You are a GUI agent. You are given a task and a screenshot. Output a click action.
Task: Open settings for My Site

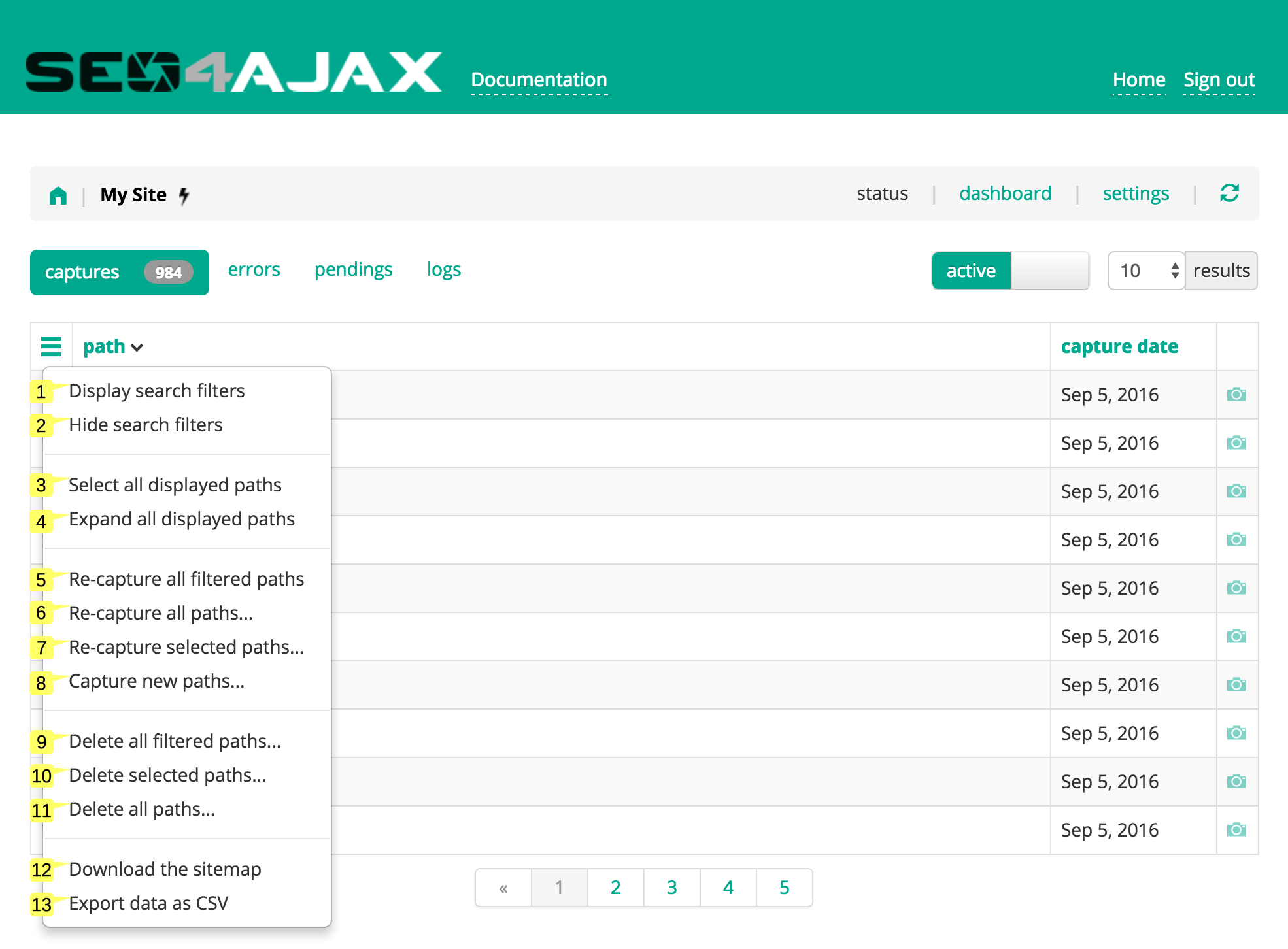[1134, 194]
